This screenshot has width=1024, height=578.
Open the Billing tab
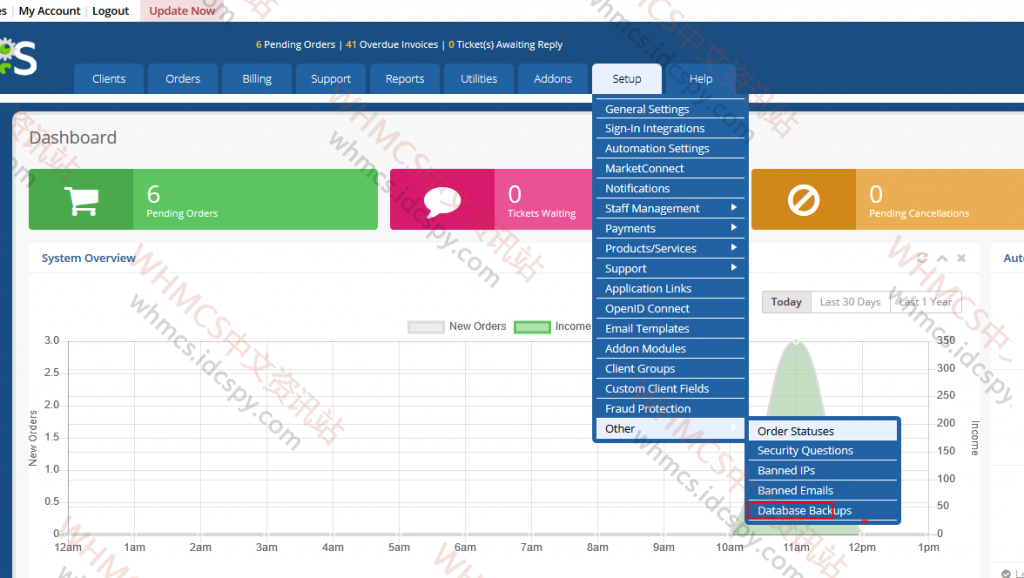pos(257,79)
